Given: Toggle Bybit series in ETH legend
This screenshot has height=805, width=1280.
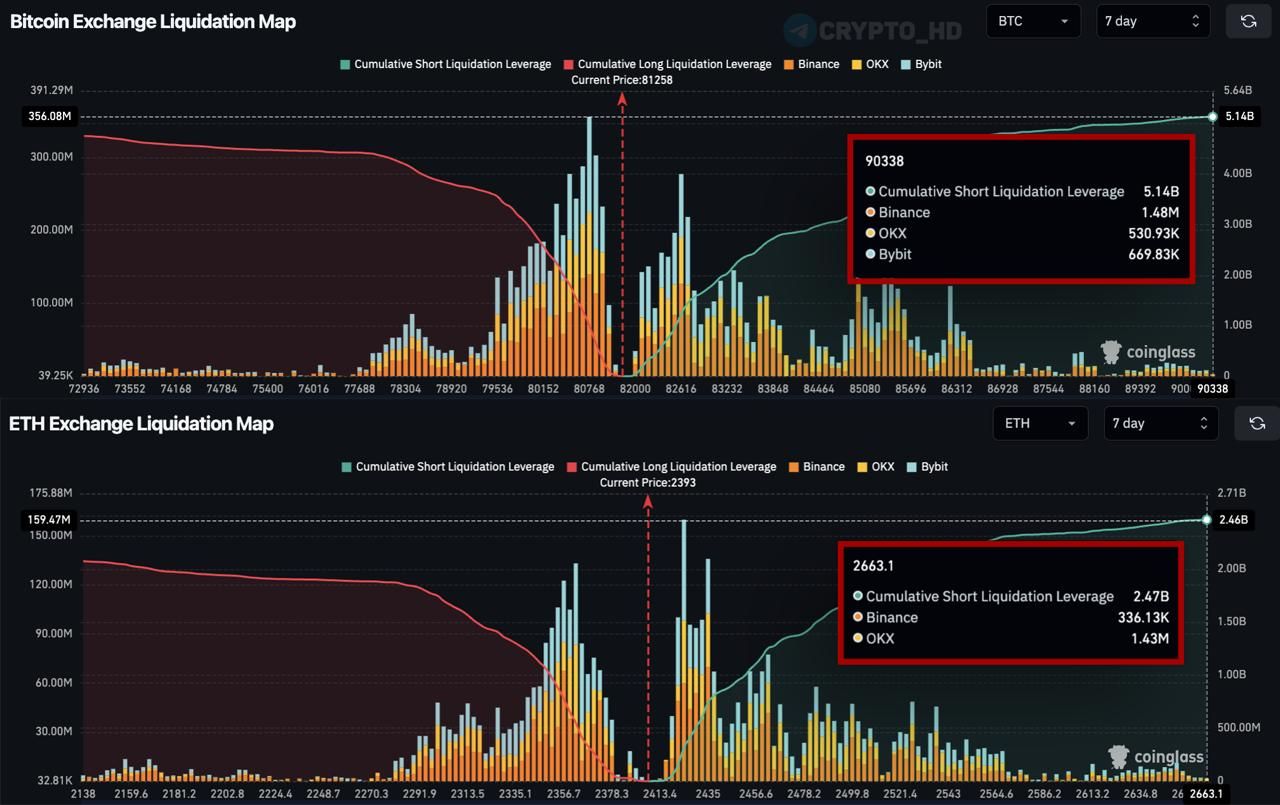Looking at the screenshot, I should (x=927, y=467).
